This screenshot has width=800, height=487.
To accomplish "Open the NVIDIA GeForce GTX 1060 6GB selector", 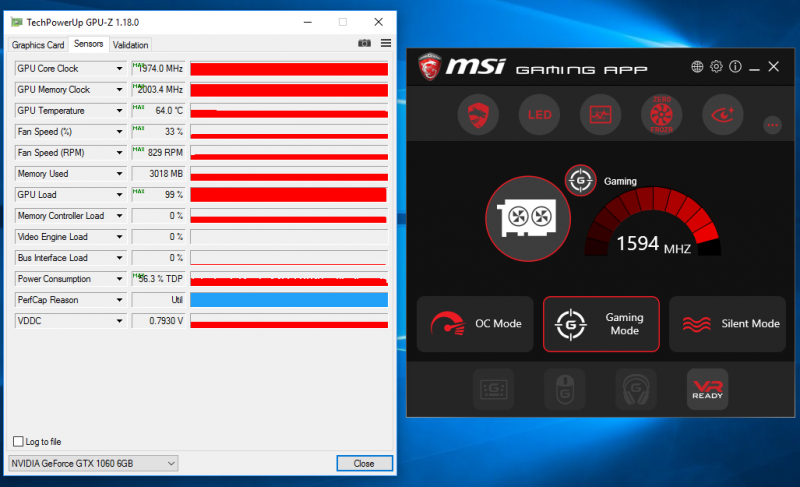I will coord(93,463).
